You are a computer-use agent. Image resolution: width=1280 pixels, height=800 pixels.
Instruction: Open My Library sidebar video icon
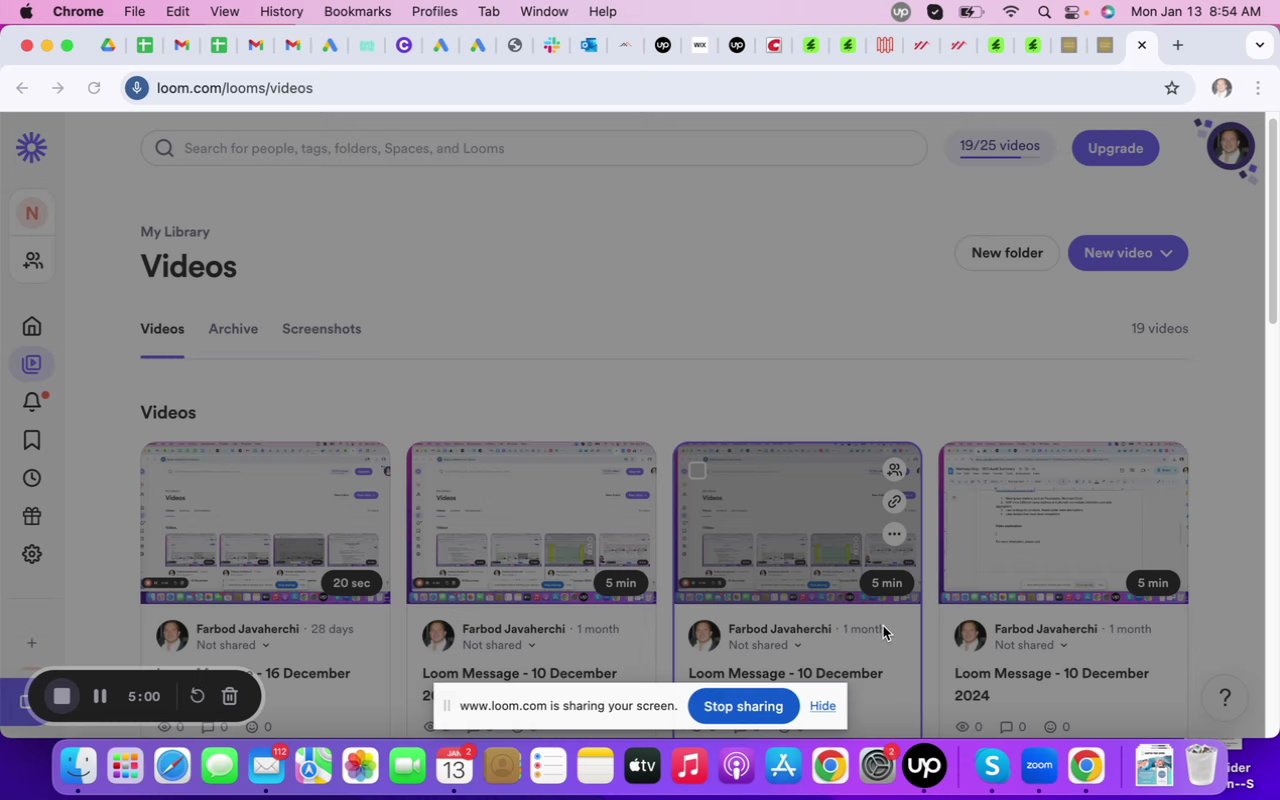[x=32, y=364]
